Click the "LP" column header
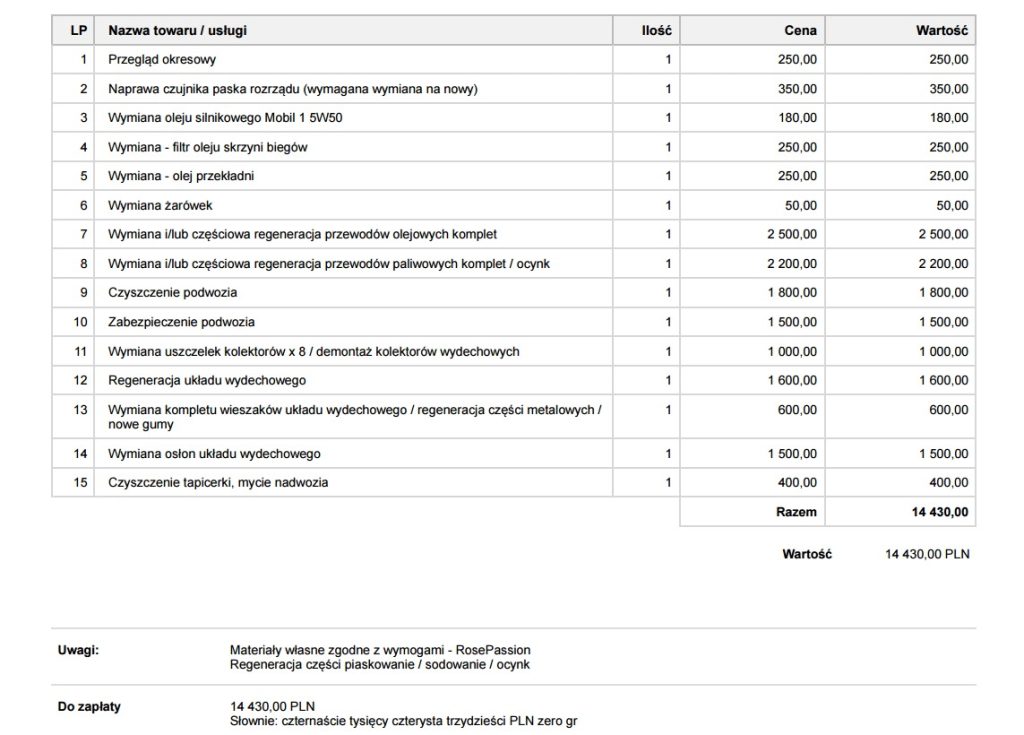Screen dimensions: 1024x735 (78, 31)
